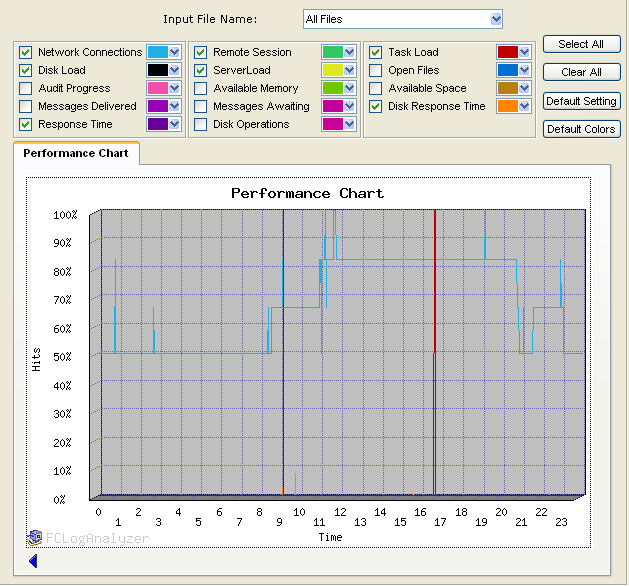Open the Task Load color dropdown arrow
Screen dimensions: 629x586
click(x=524, y=52)
